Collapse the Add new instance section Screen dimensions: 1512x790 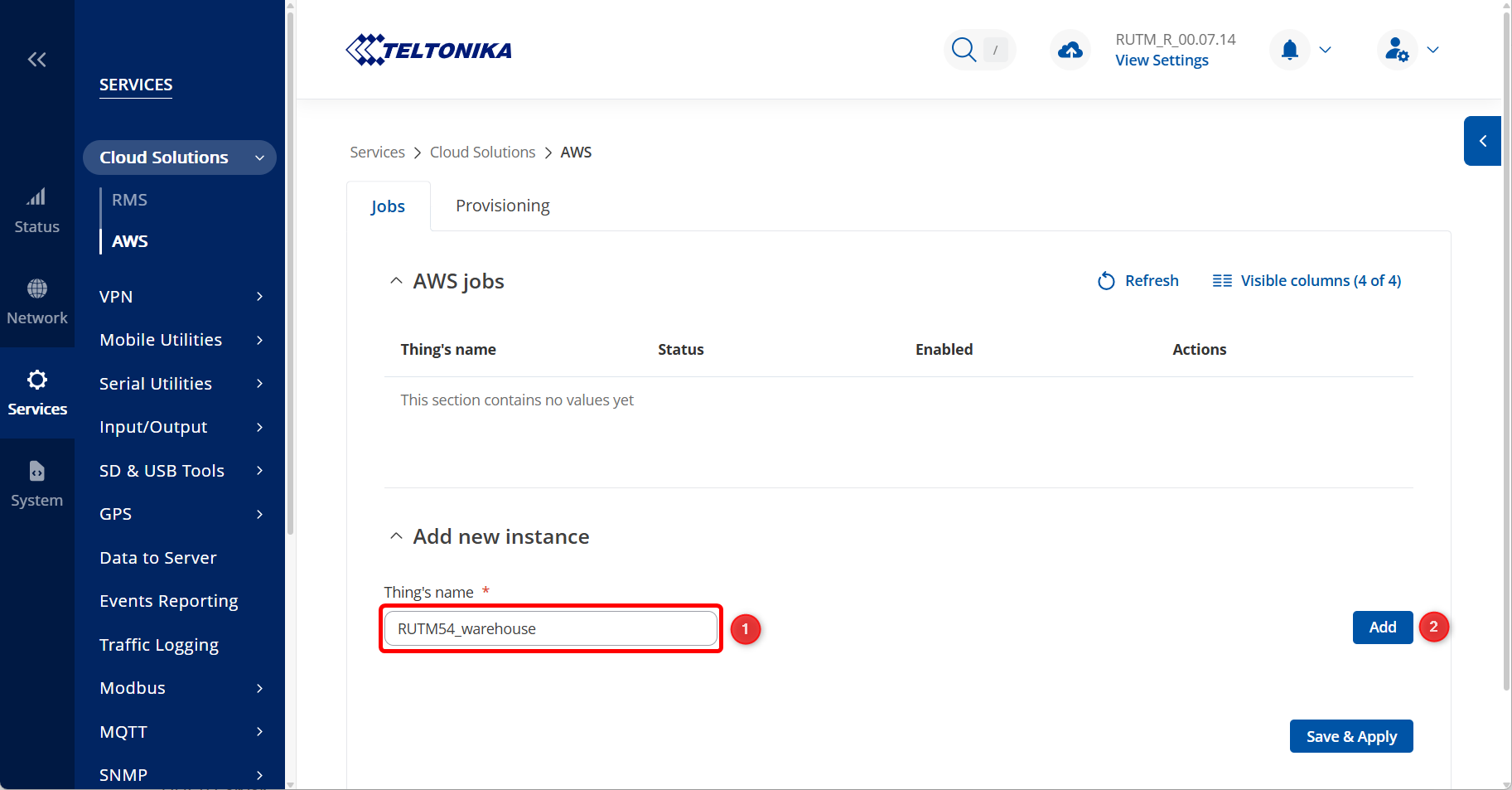point(397,536)
